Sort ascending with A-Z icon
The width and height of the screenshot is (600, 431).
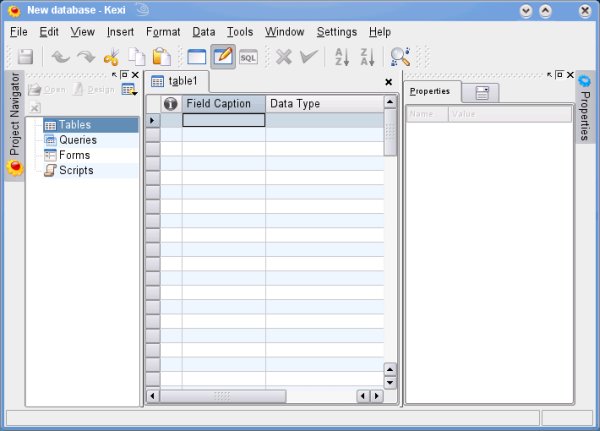[x=342, y=57]
